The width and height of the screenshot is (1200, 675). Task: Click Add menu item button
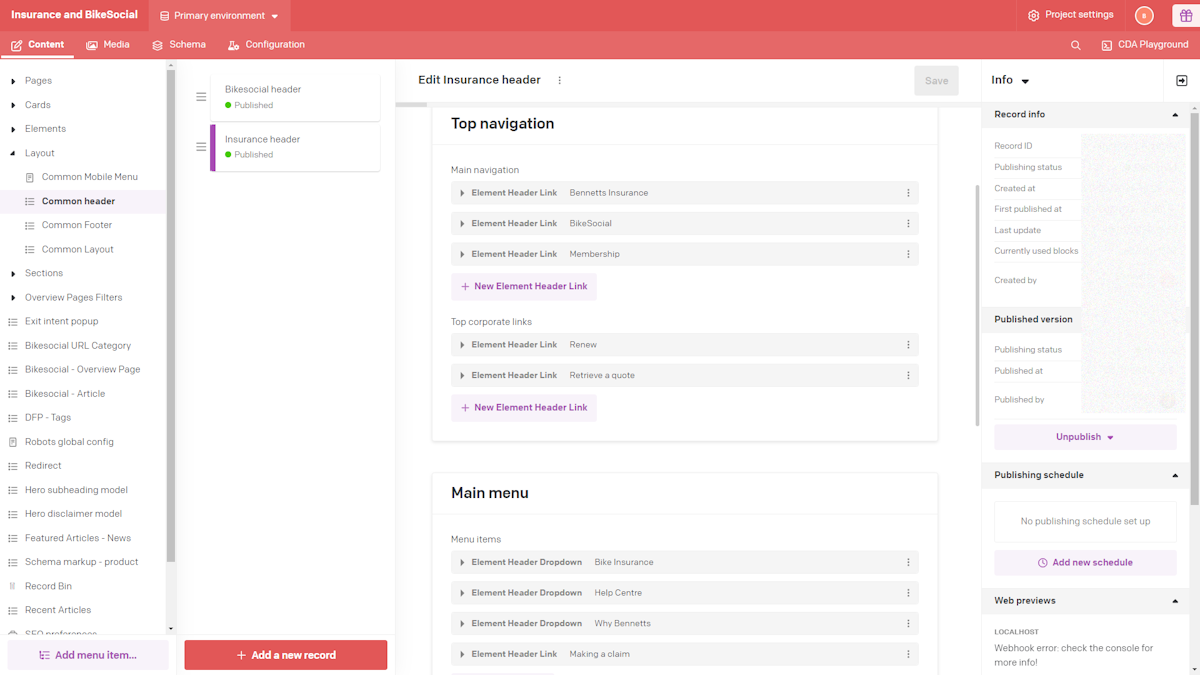pos(88,655)
